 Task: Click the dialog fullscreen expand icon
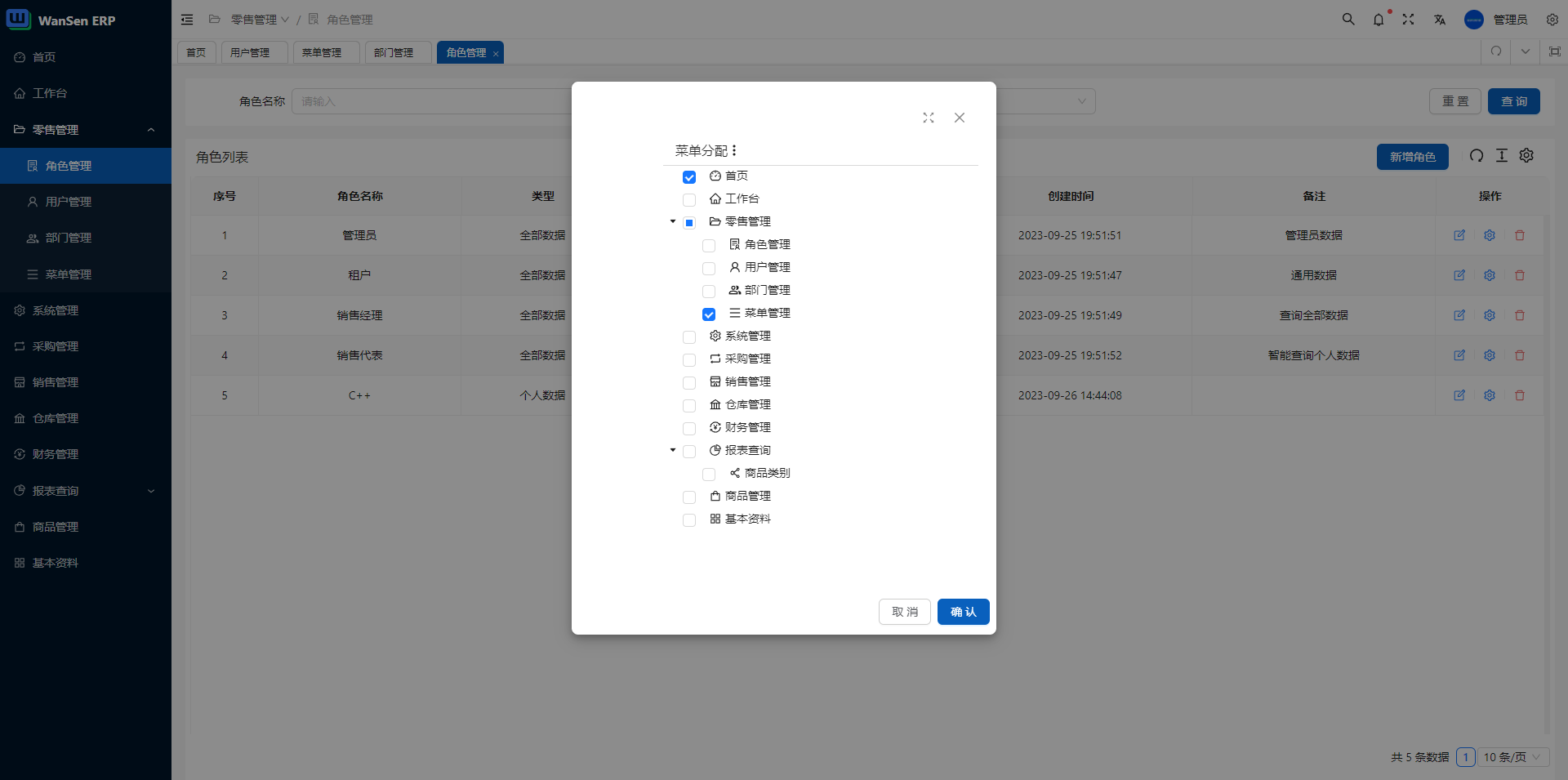929,118
